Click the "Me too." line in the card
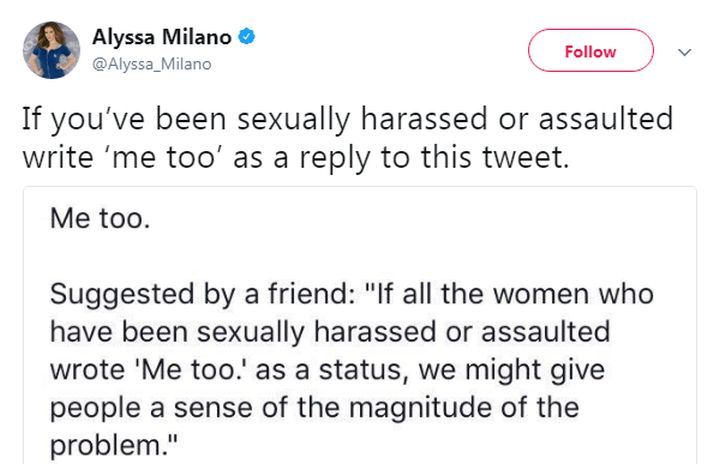 click(100, 219)
